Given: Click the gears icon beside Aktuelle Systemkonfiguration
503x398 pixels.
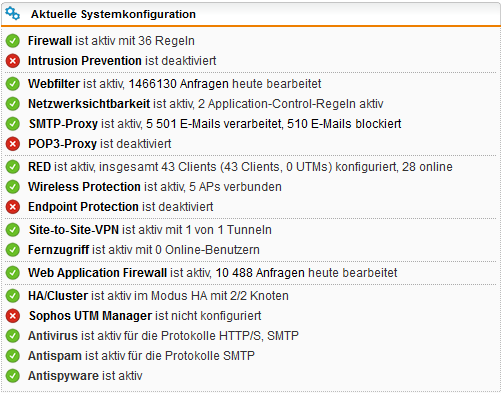Looking at the screenshot, I should click(x=13, y=14).
